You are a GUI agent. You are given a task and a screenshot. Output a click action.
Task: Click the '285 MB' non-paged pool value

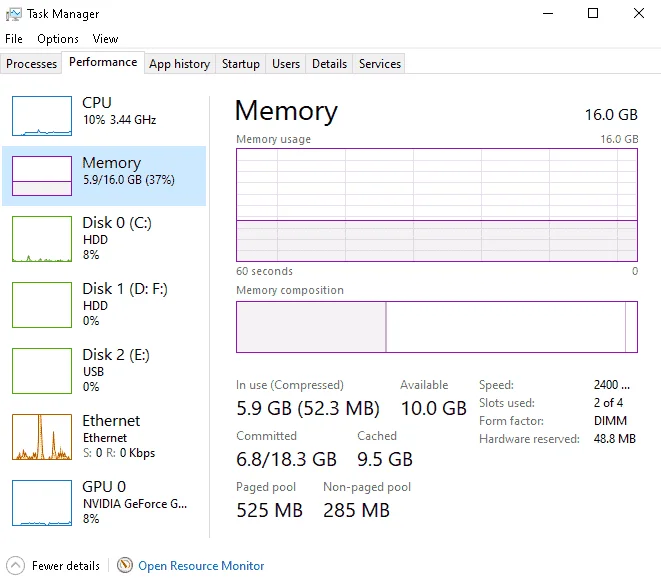[x=356, y=510]
